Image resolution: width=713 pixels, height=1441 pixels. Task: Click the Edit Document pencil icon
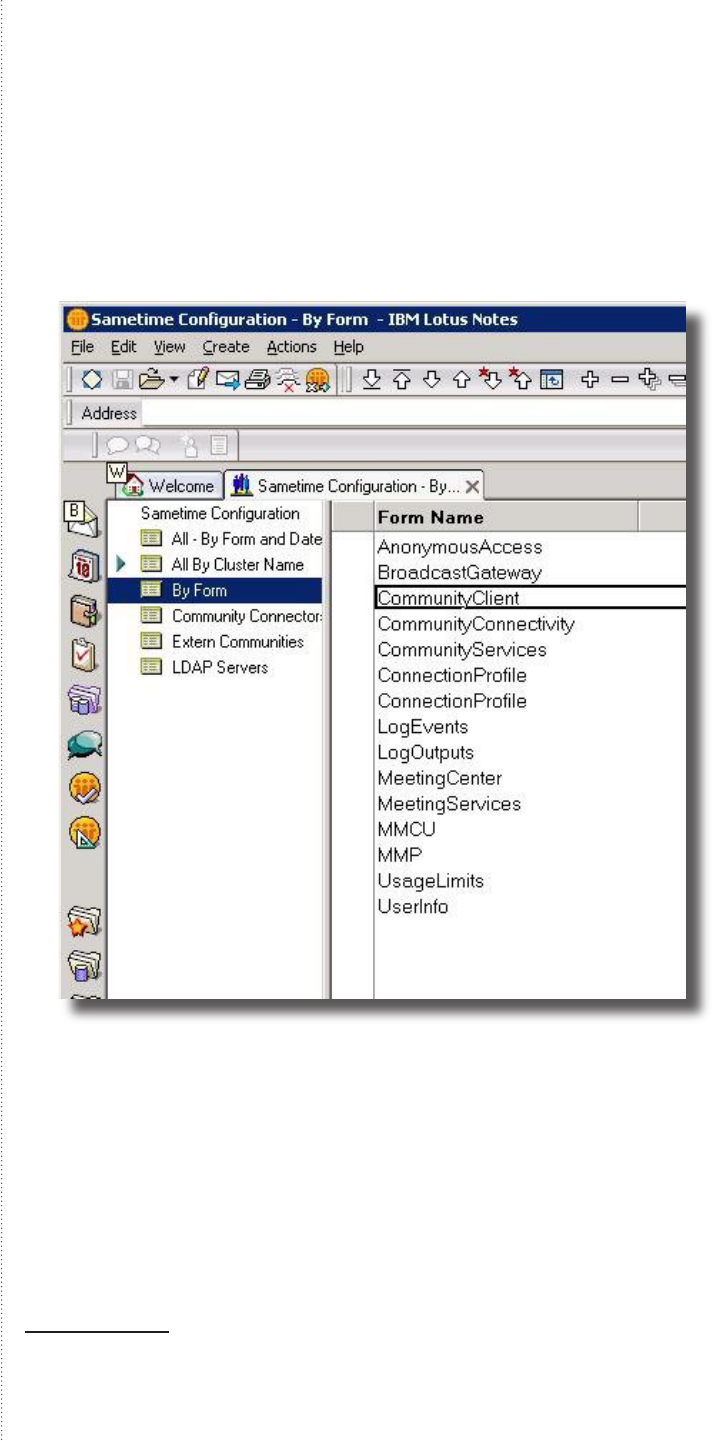(x=197, y=379)
